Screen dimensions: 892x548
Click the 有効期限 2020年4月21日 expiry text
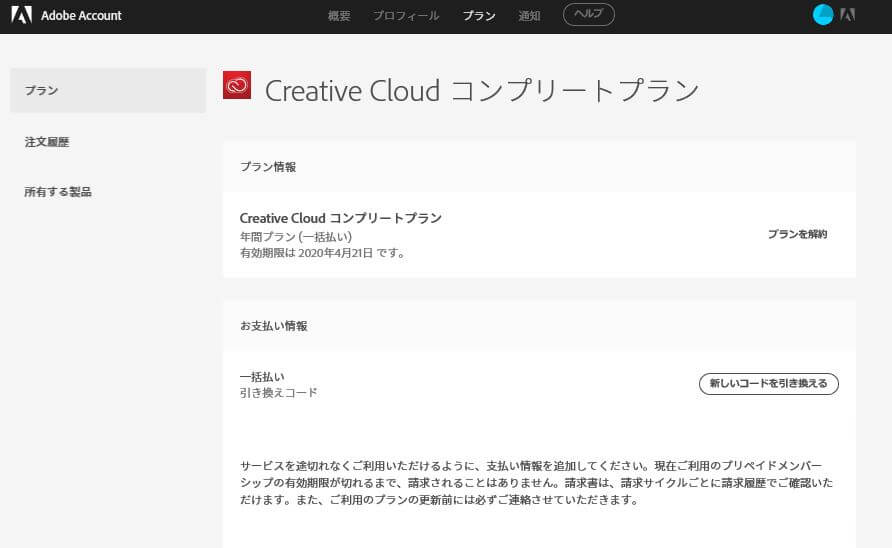pyautogui.click(x=322, y=254)
